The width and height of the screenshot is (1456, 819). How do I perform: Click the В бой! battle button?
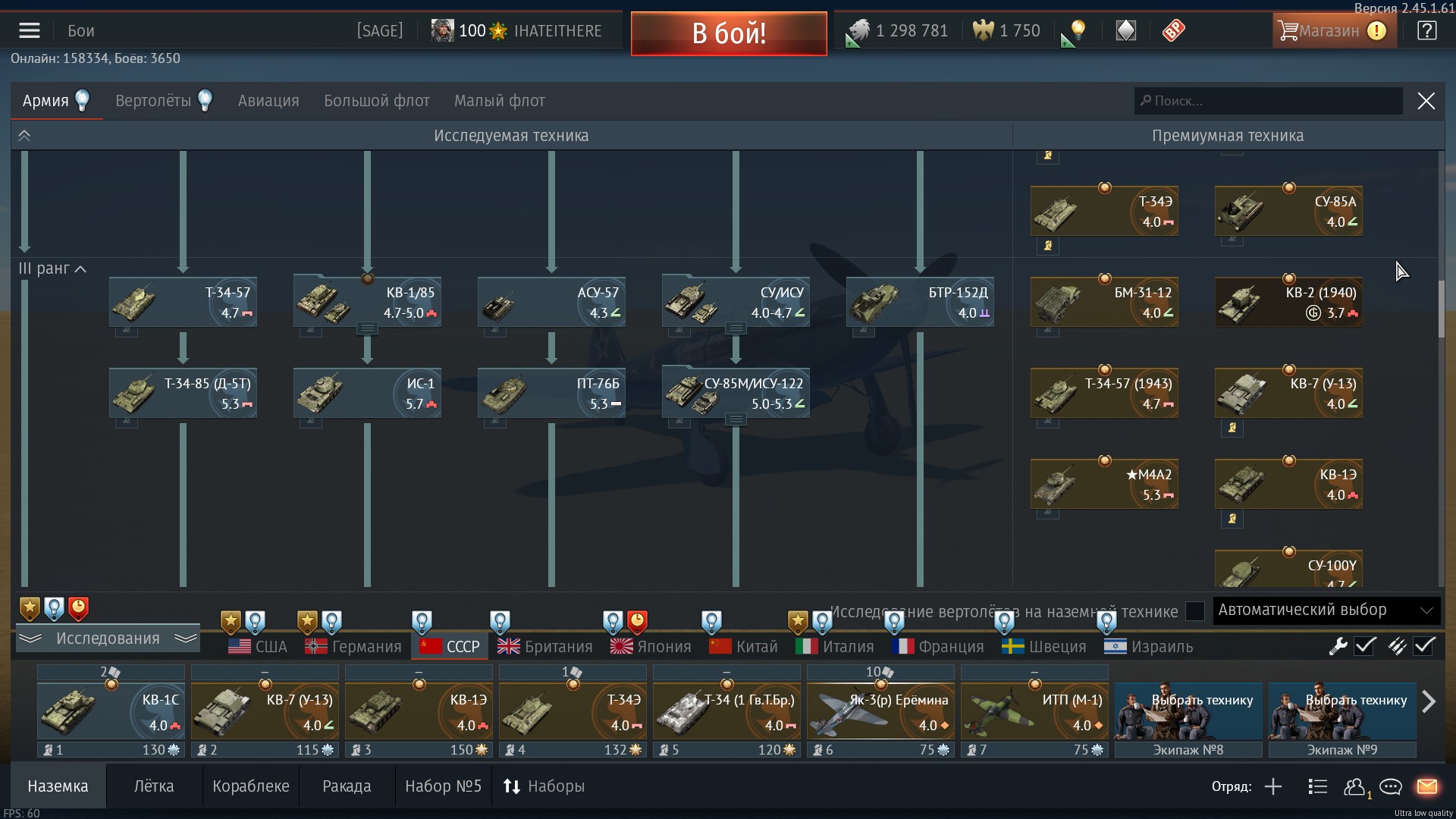729,33
